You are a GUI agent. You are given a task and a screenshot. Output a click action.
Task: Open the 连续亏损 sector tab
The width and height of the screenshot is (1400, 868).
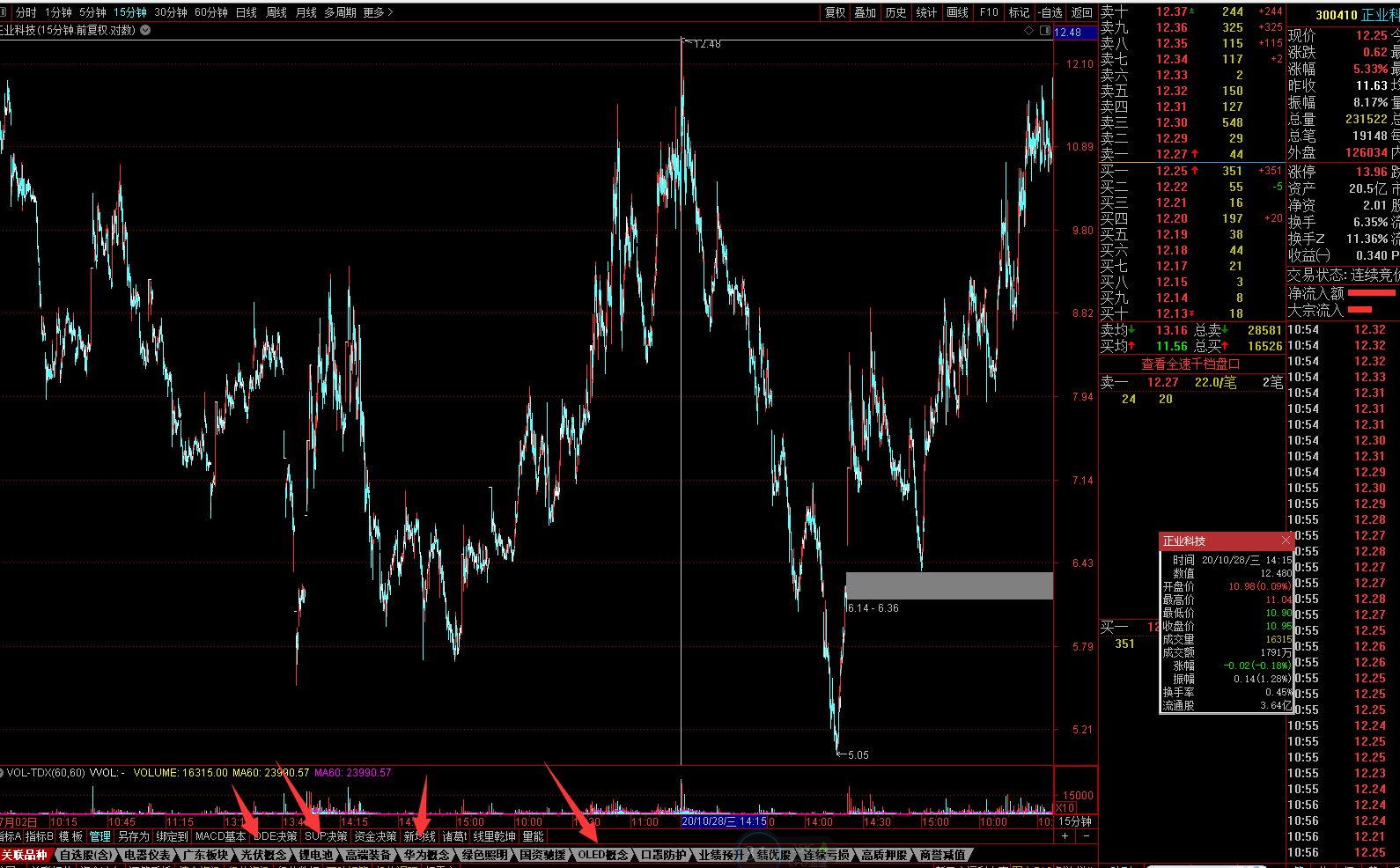click(826, 855)
